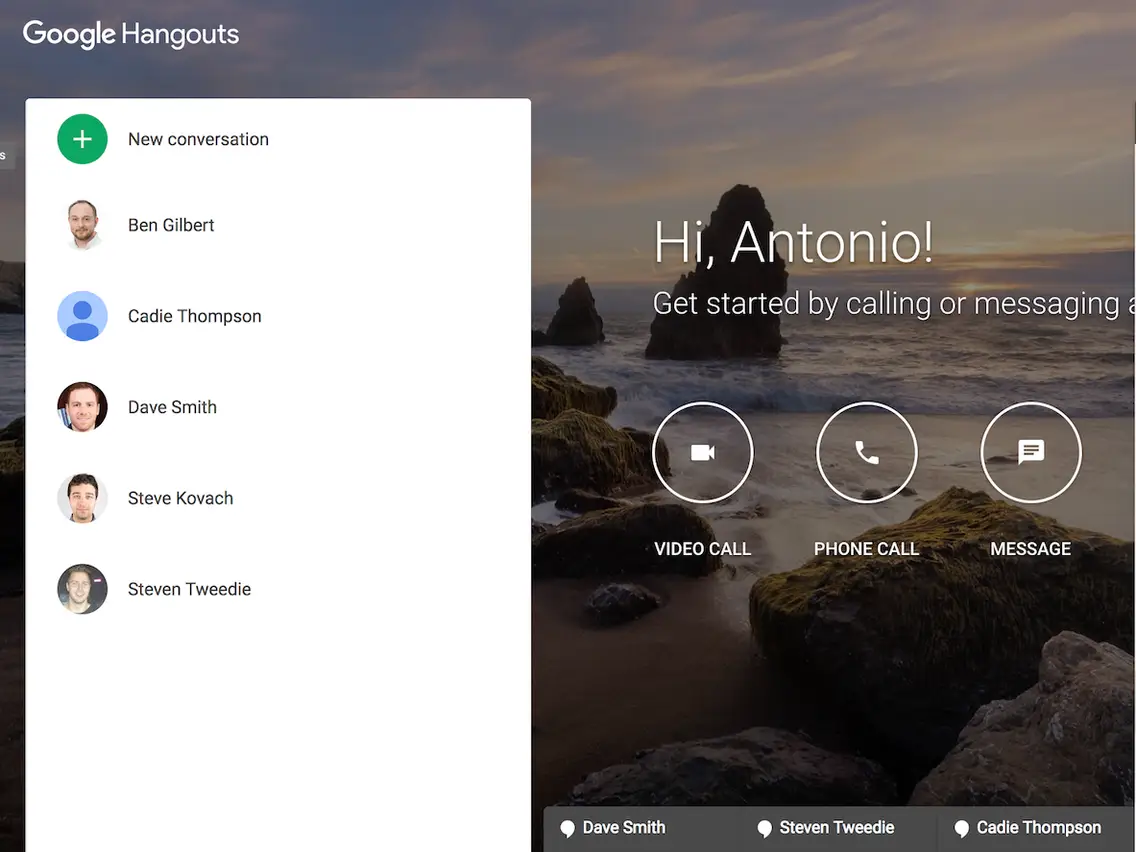Open the message chat bubble icon
This screenshot has height=852, width=1136.
(1031, 452)
